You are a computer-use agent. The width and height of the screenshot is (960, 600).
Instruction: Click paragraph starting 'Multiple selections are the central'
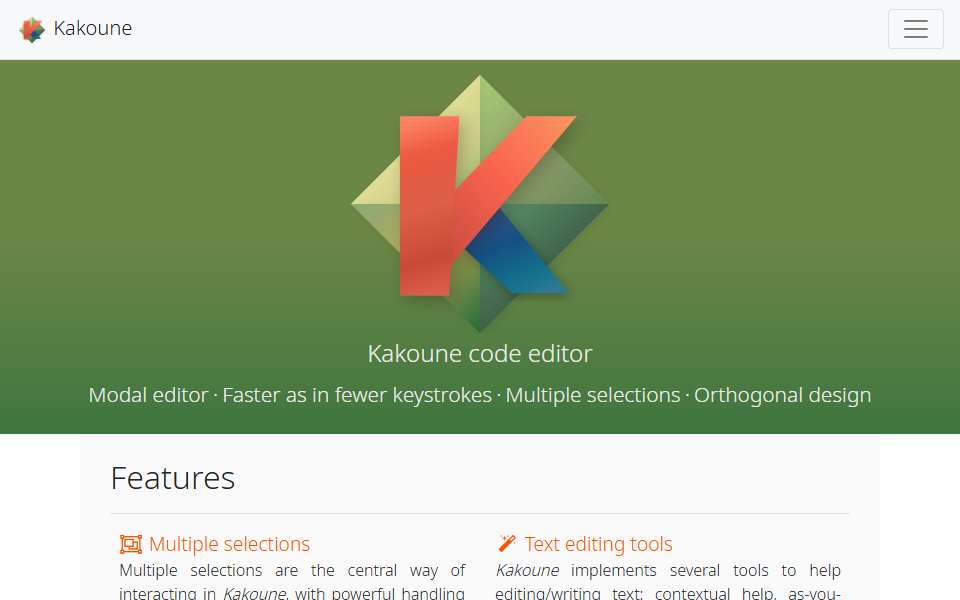click(292, 580)
